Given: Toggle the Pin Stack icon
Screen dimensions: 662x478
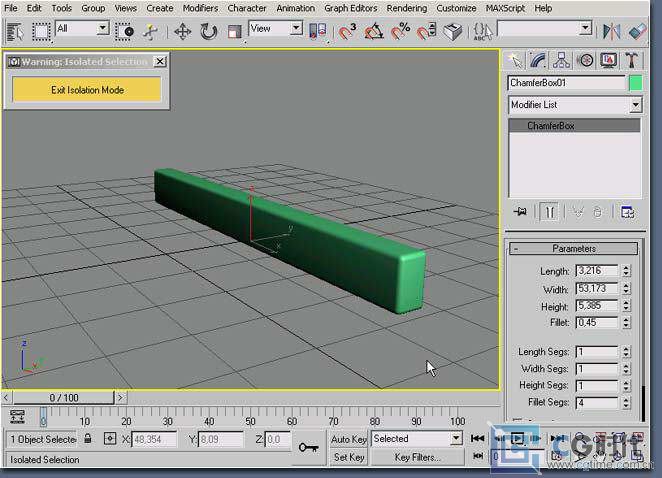Looking at the screenshot, I should [520, 212].
